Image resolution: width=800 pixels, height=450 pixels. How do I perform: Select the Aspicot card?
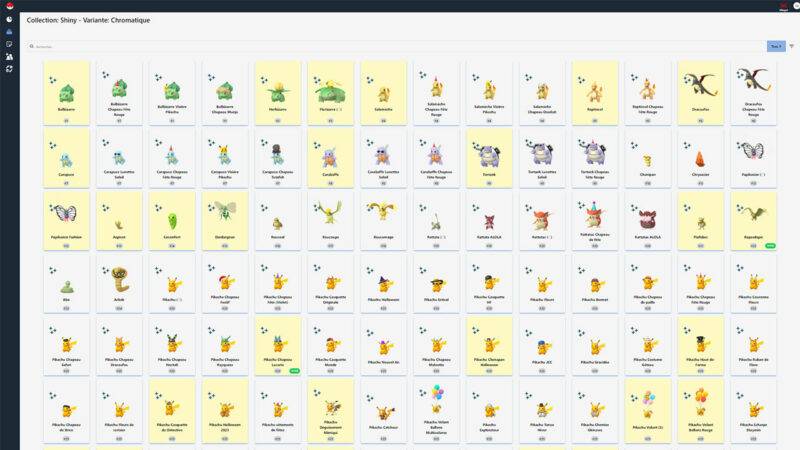point(119,220)
